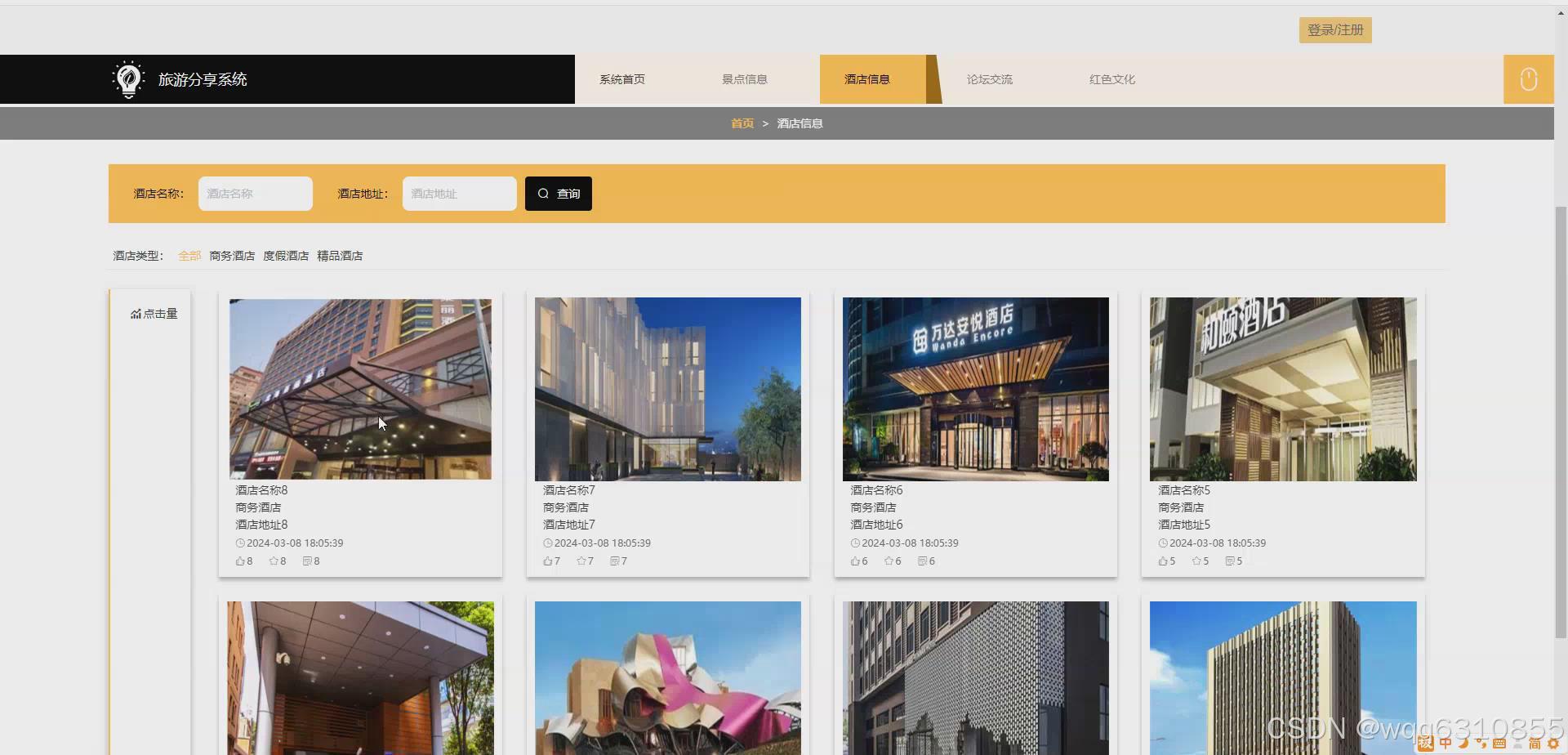Click the 点击量 sort icon in the sidebar
1568x755 pixels.
(136, 314)
